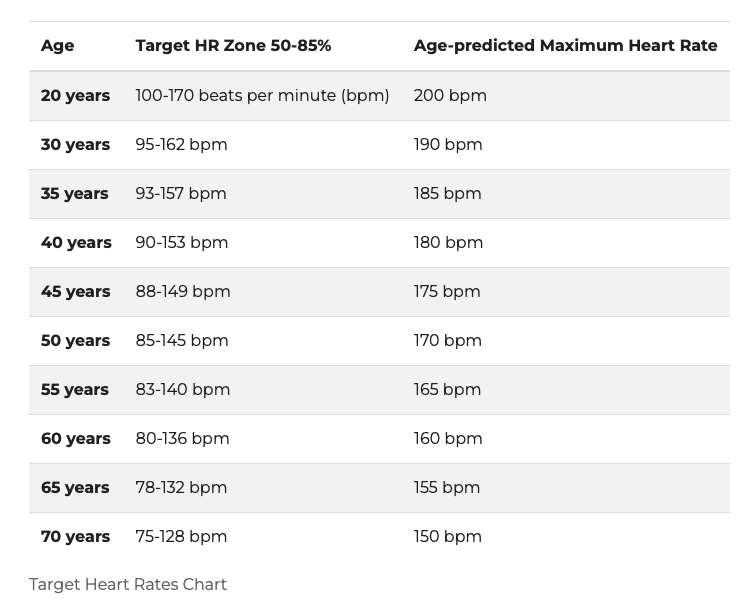Select the 20 years row label
The height and width of the screenshot is (609, 746).
[x=75, y=96]
